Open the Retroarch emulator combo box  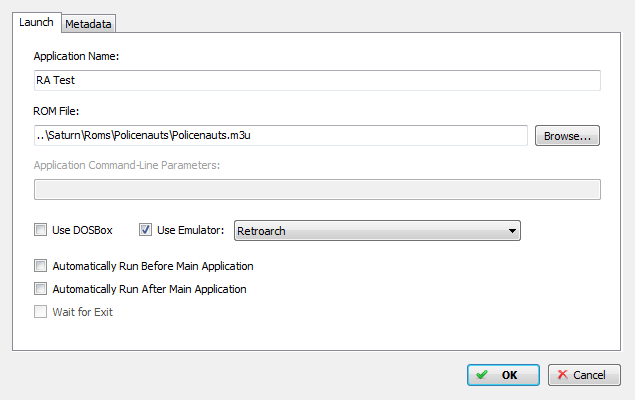(377, 231)
